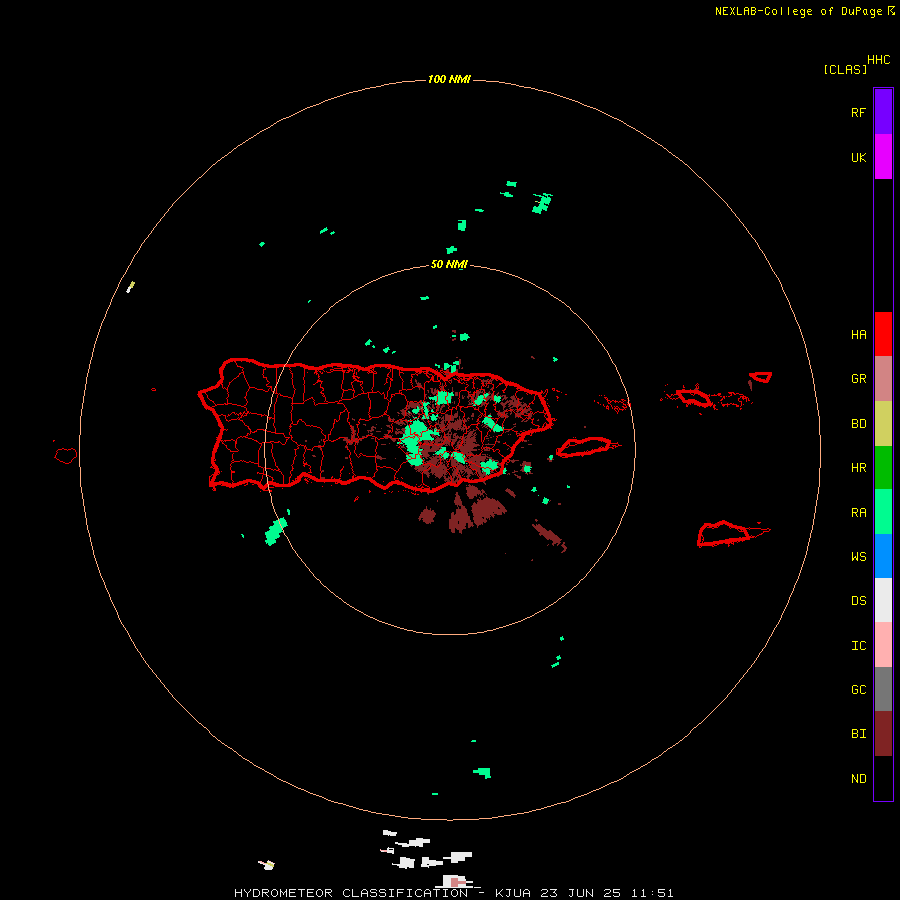Click the GC gray legend swatch
The image size is (900, 900).
(883, 689)
